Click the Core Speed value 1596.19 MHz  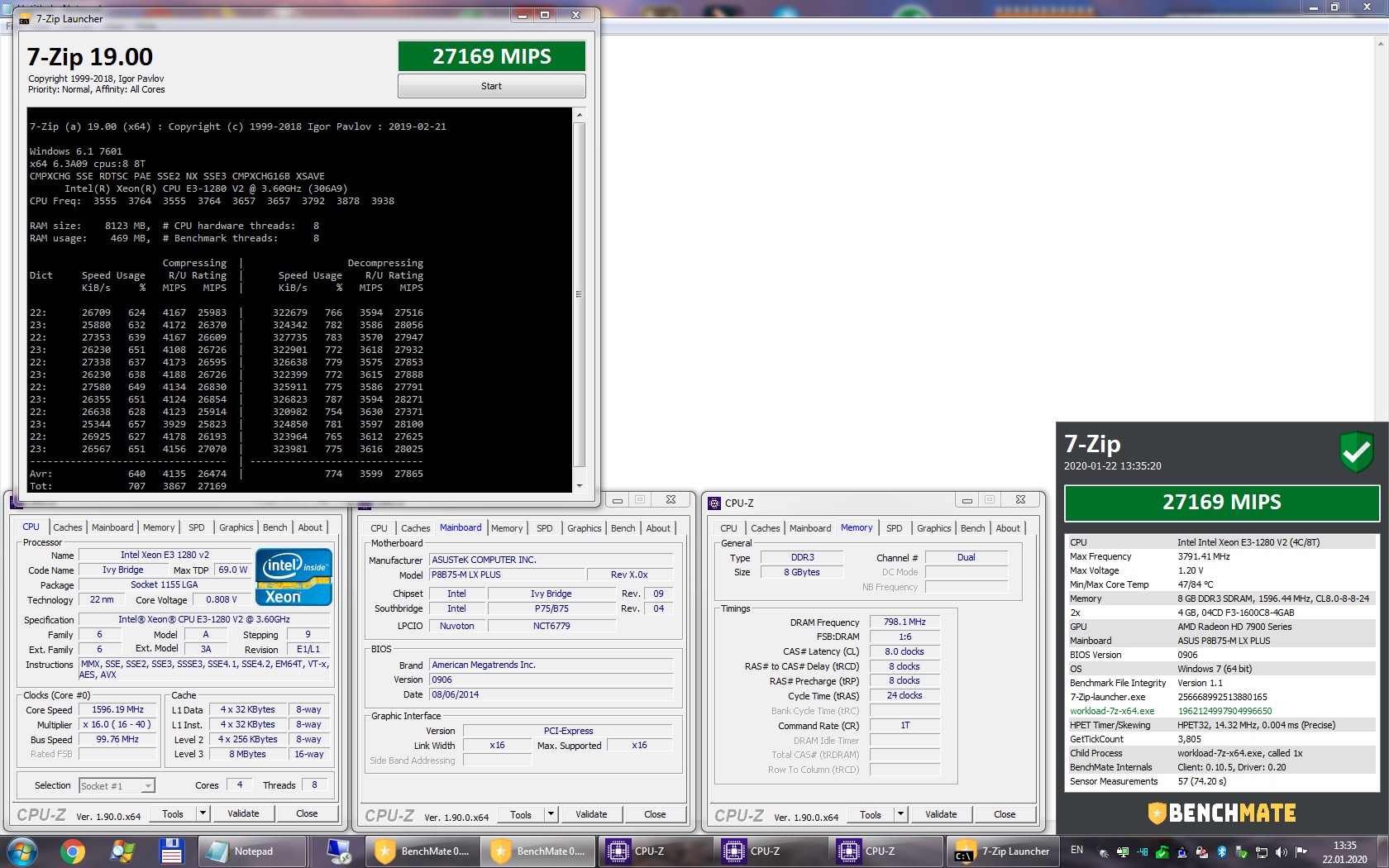(x=117, y=710)
